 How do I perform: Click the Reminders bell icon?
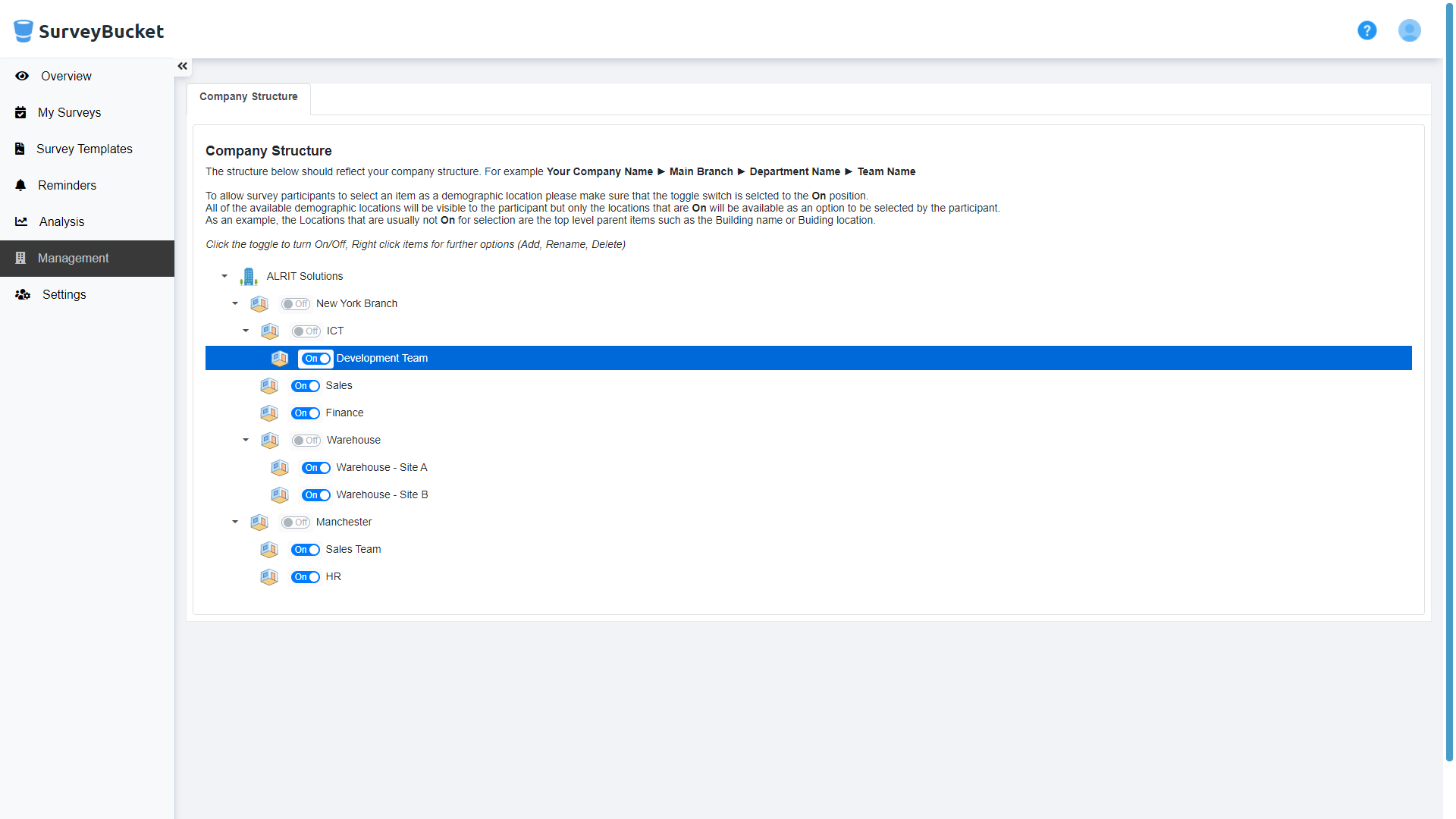(20, 185)
